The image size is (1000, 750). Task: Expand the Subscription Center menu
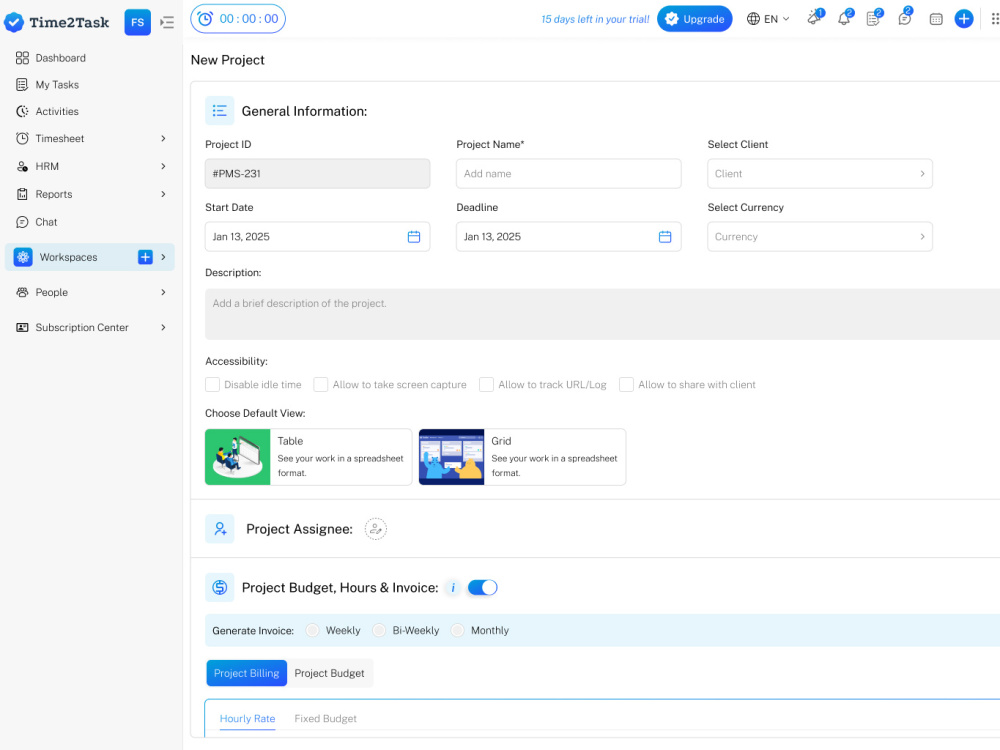(164, 327)
